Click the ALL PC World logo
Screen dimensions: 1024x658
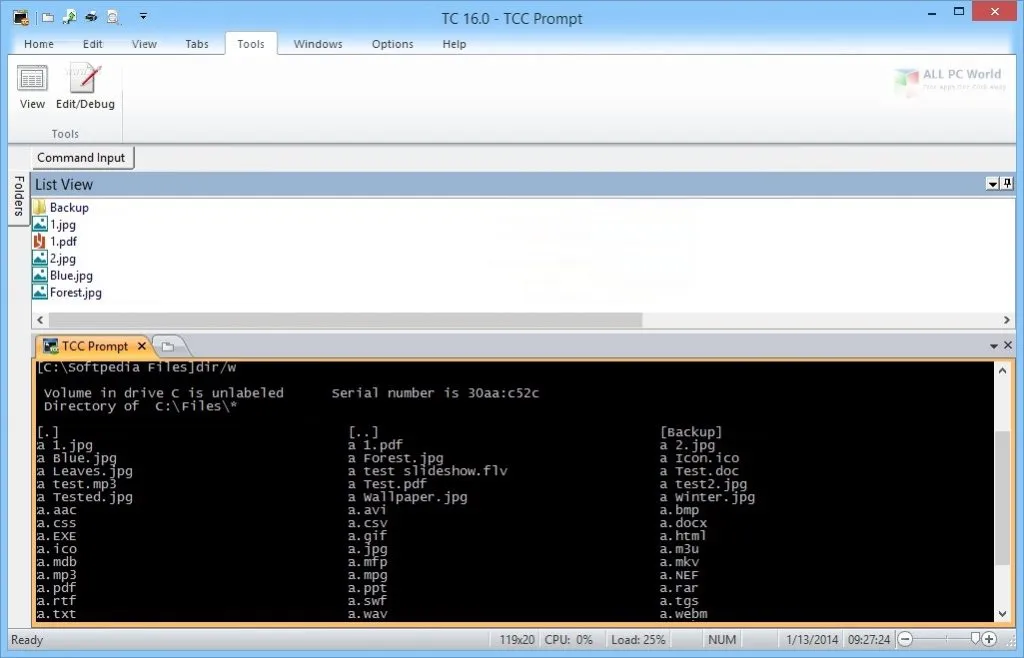(x=950, y=82)
